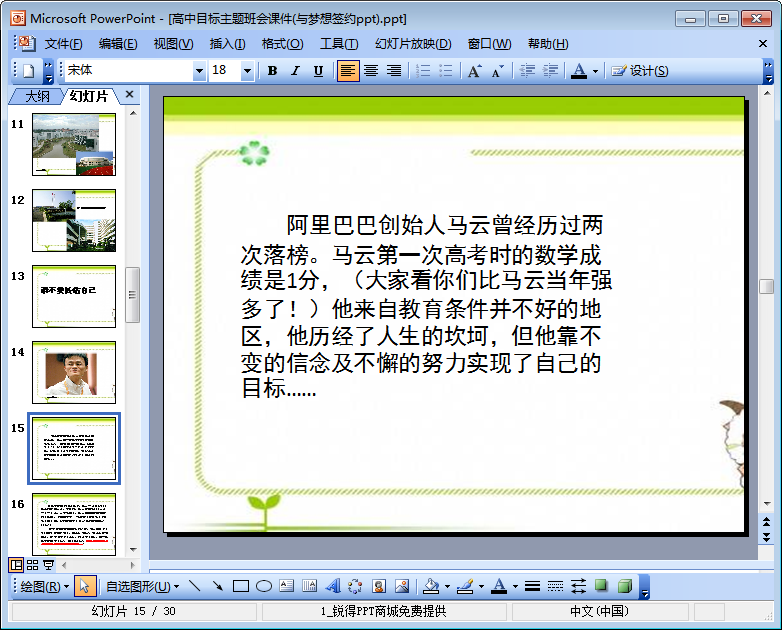Insert a vertical text box
Image resolution: width=782 pixels, height=630 pixels.
[309, 586]
